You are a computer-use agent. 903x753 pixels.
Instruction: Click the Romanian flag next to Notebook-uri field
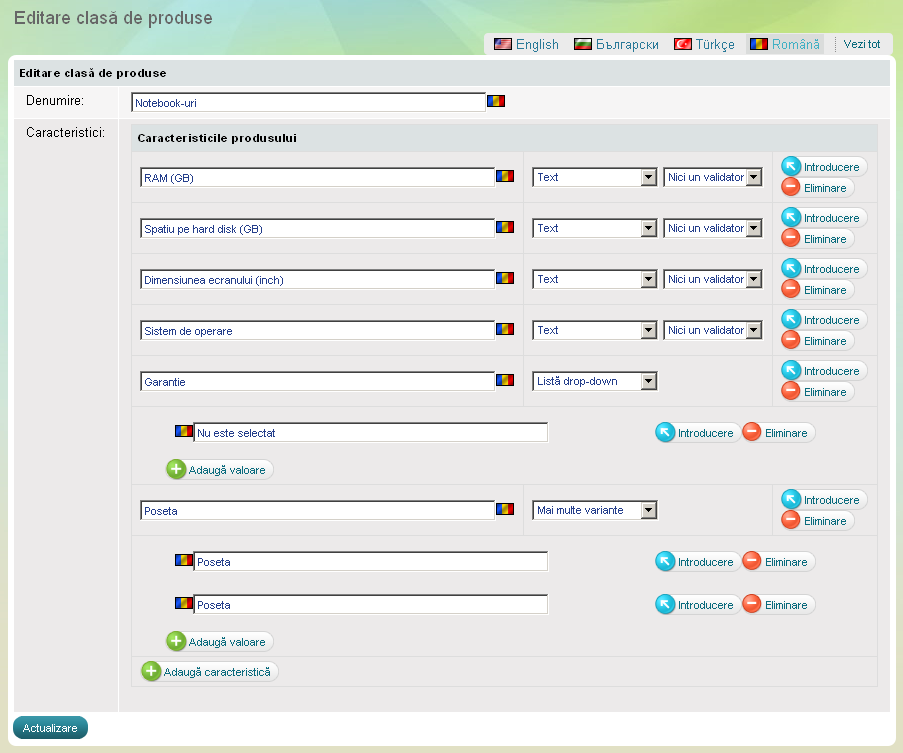pos(496,101)
